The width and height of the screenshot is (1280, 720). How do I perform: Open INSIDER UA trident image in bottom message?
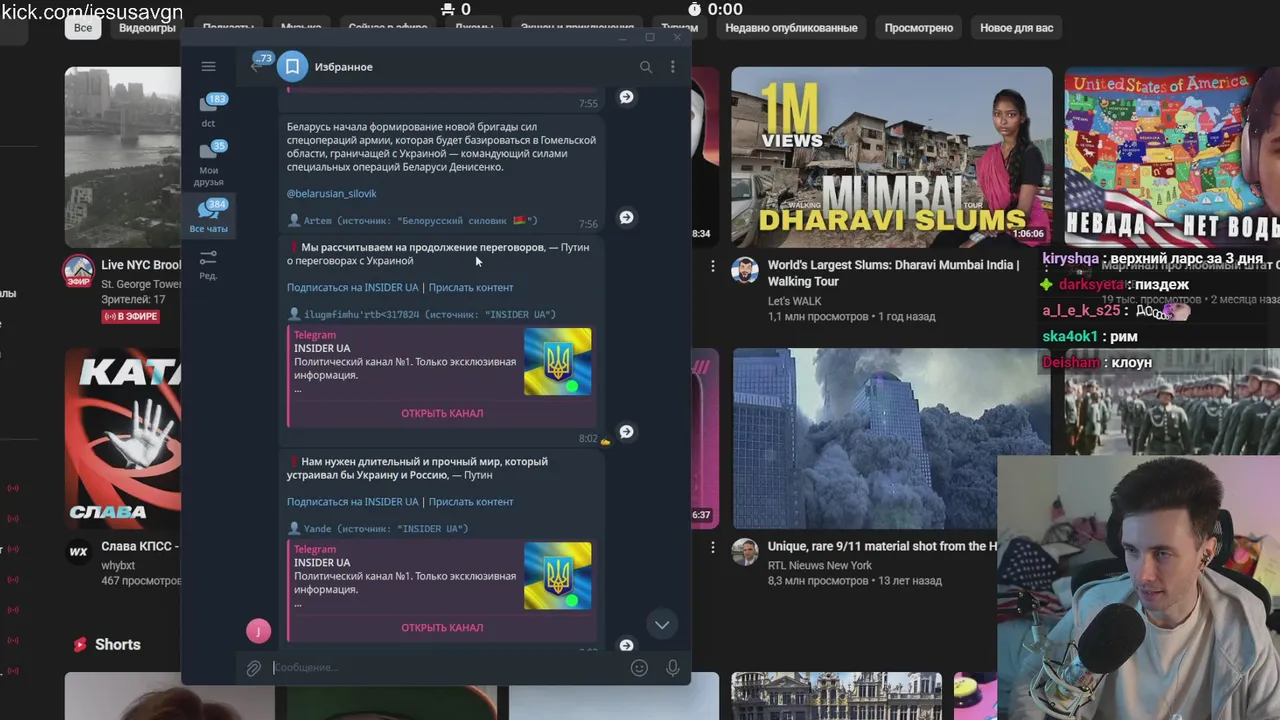pyautogui.click(x=557, y=576)
